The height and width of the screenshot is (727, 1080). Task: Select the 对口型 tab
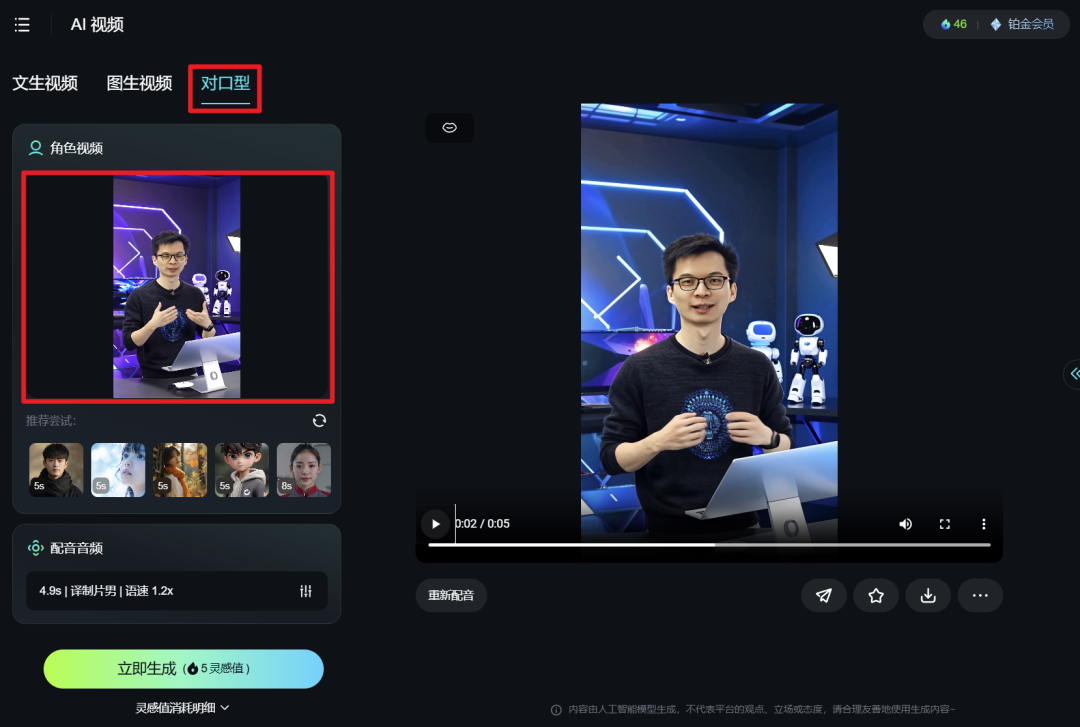225,84
